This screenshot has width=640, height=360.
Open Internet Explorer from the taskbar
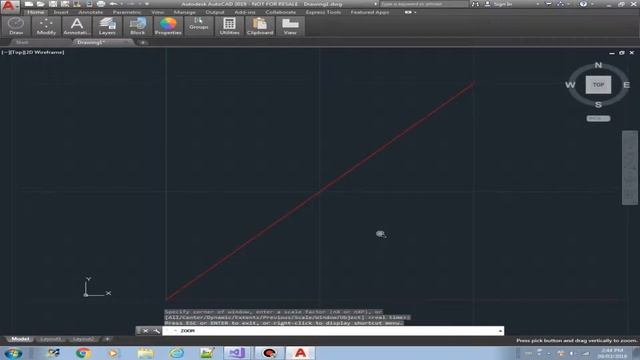click(x=176, y=353)
